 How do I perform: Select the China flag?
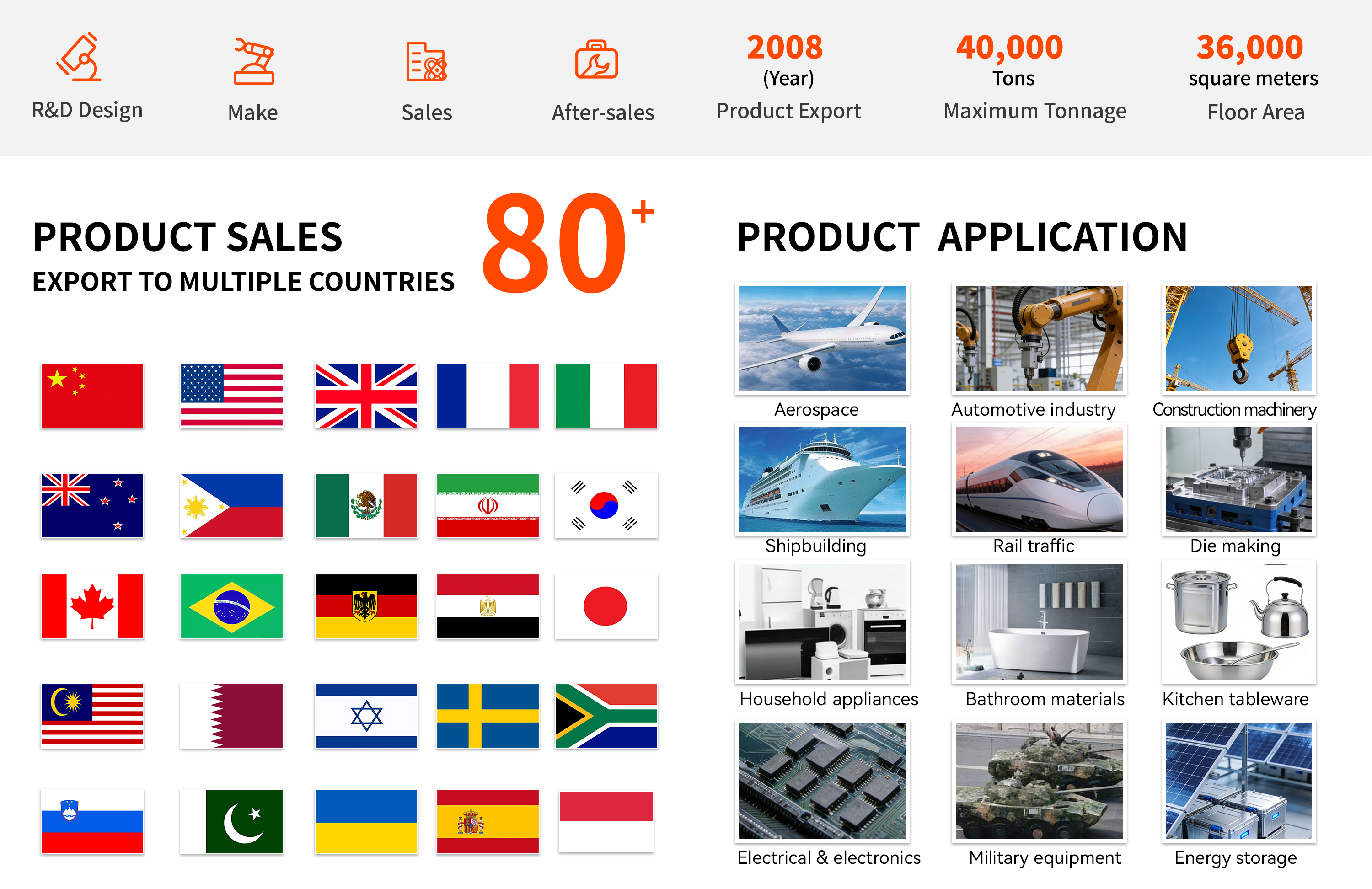click(92, 396)
